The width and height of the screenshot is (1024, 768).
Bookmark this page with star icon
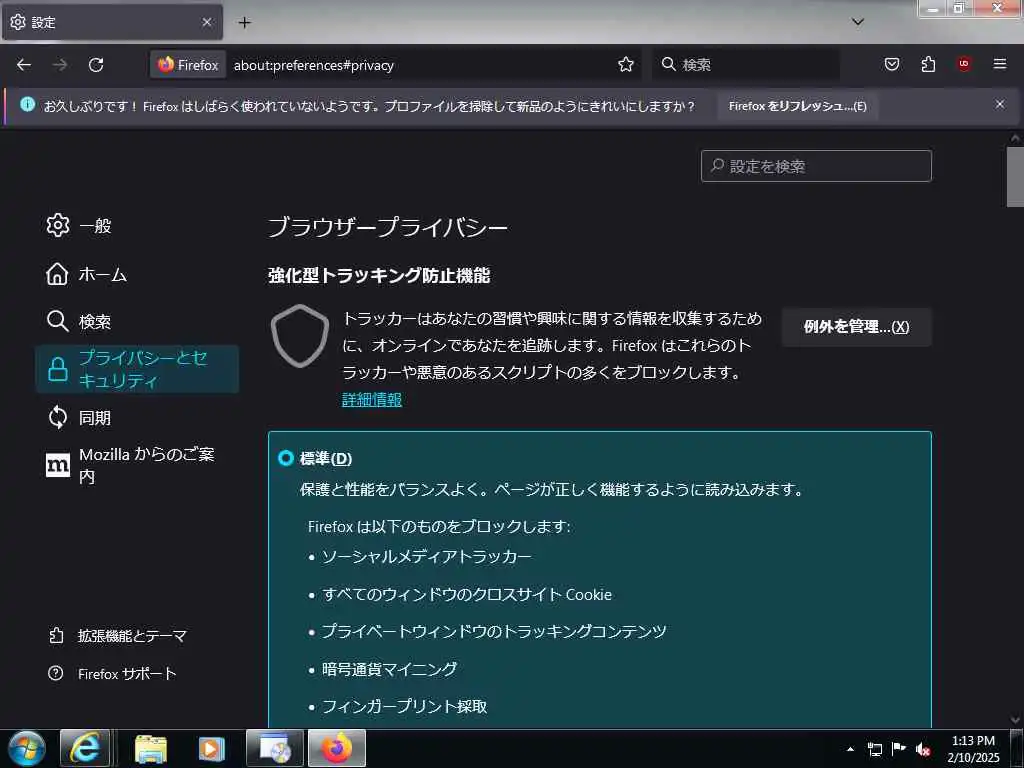[626, 64]
